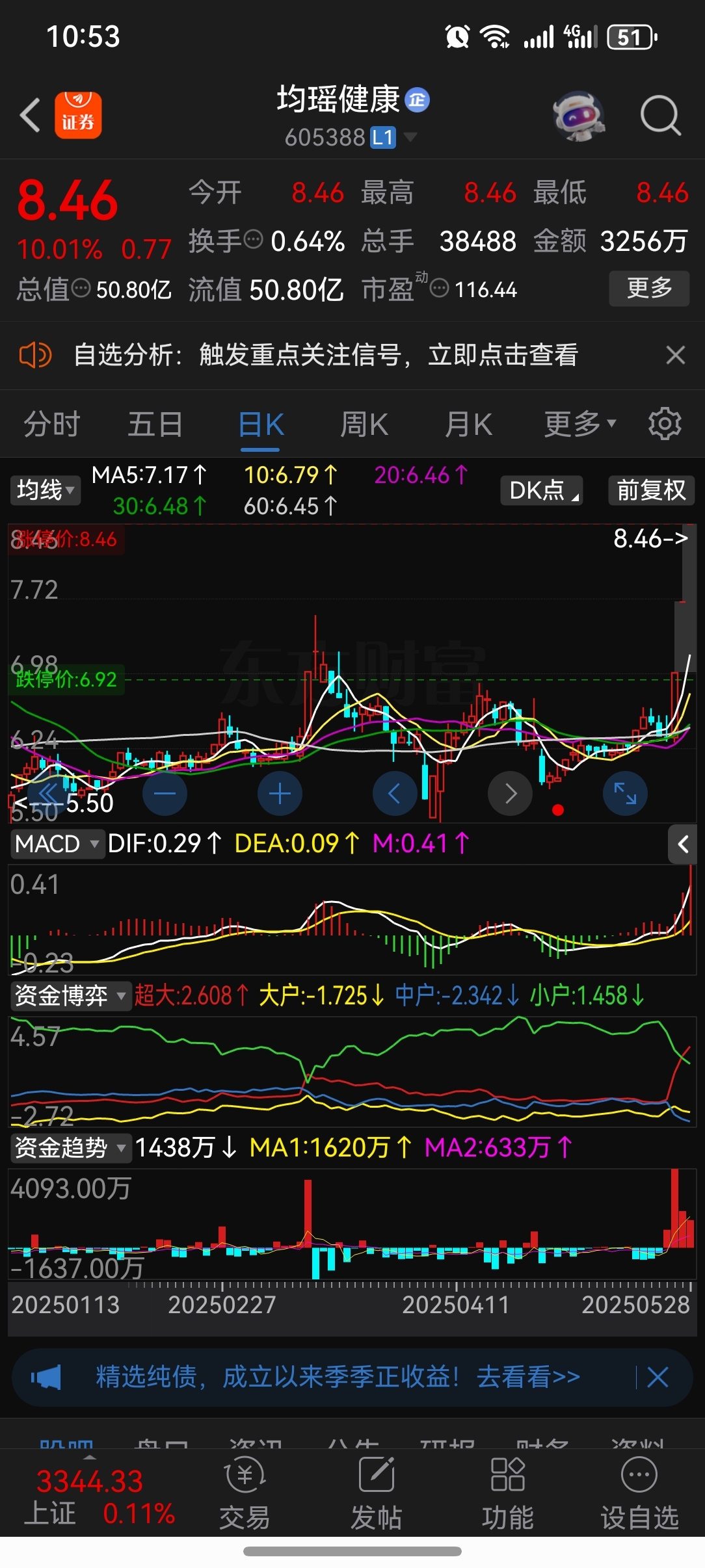Tap the MA1:1620万 trend value
Viewport: 705px width, 1568px height.
pos(331,1147)
